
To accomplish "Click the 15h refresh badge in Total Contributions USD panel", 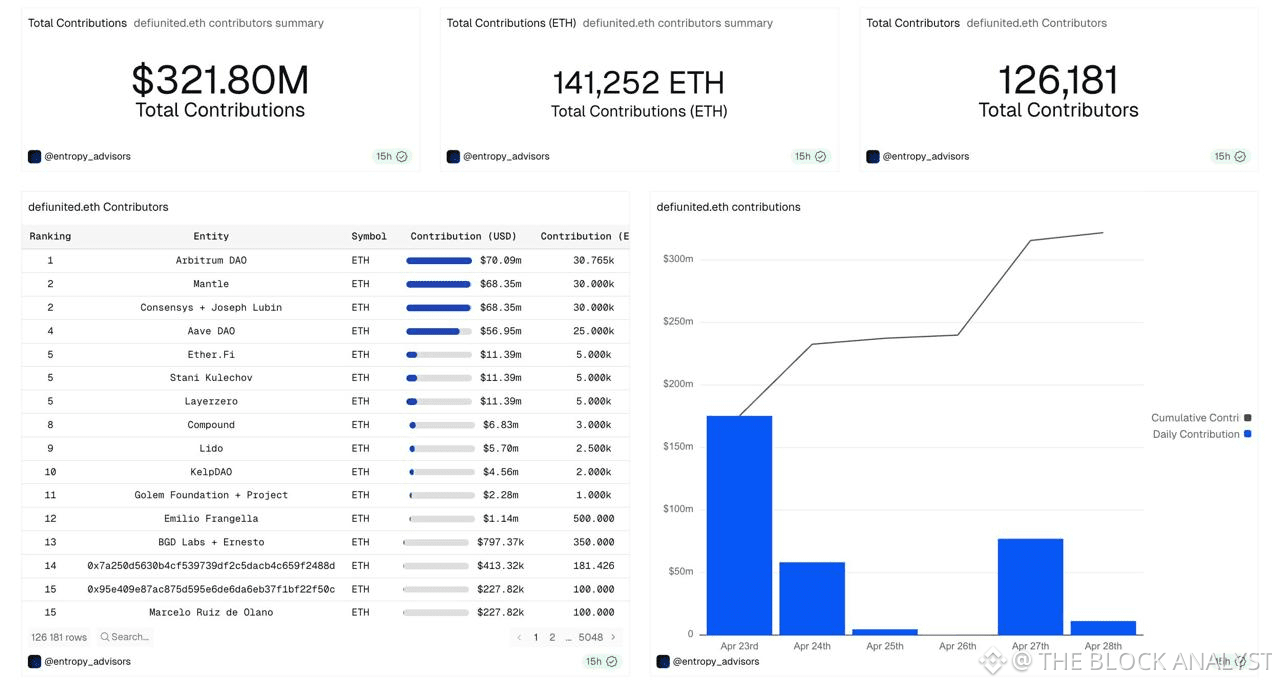I will point(391,157).
